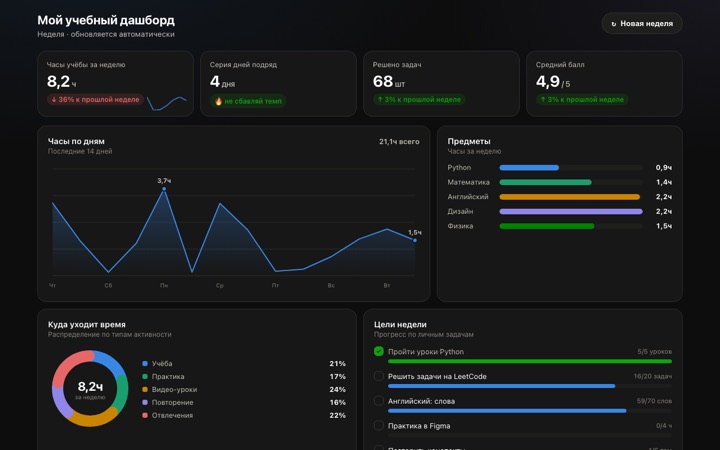Screen dimensions: 720x450
Task: Click the refresh icon in Новая неделя
Action: pos(613,24)
